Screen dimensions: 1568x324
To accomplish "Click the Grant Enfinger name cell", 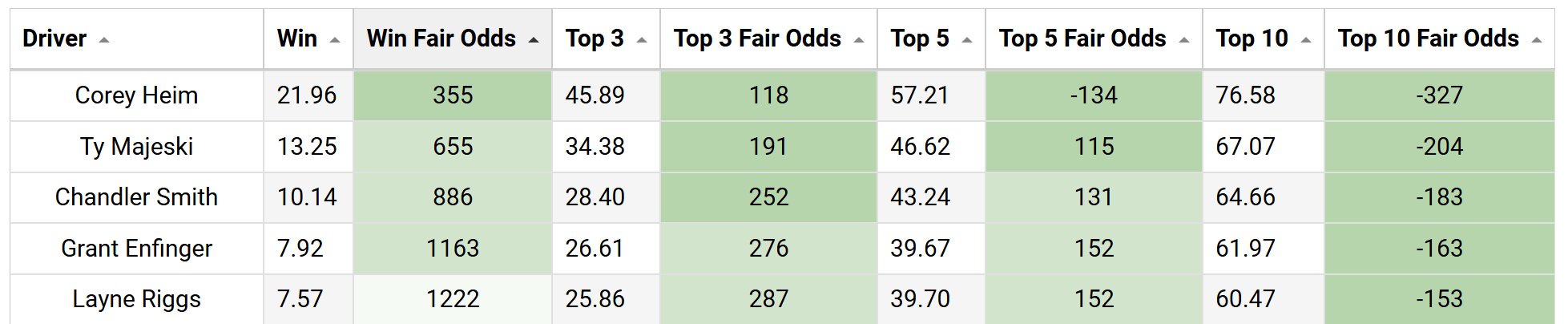I will [x=136, y=249].
